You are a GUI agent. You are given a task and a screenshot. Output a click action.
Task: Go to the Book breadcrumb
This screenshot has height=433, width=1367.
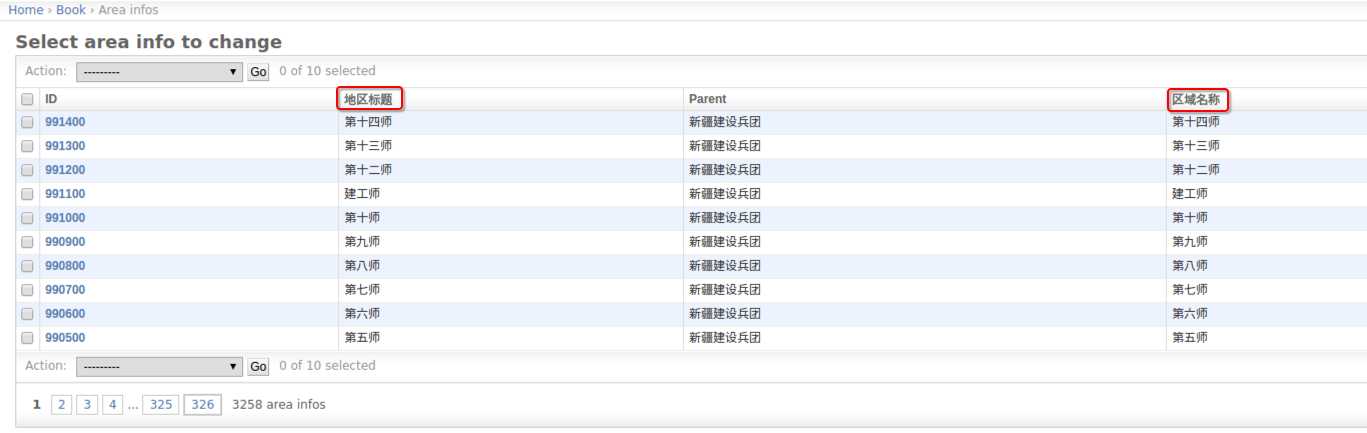click(x=71, y=10)
